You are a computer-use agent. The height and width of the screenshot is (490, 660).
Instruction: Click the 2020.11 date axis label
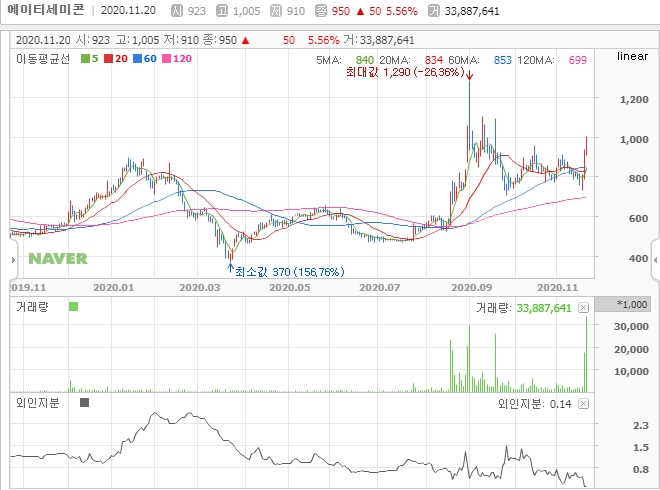click(557, 288)
